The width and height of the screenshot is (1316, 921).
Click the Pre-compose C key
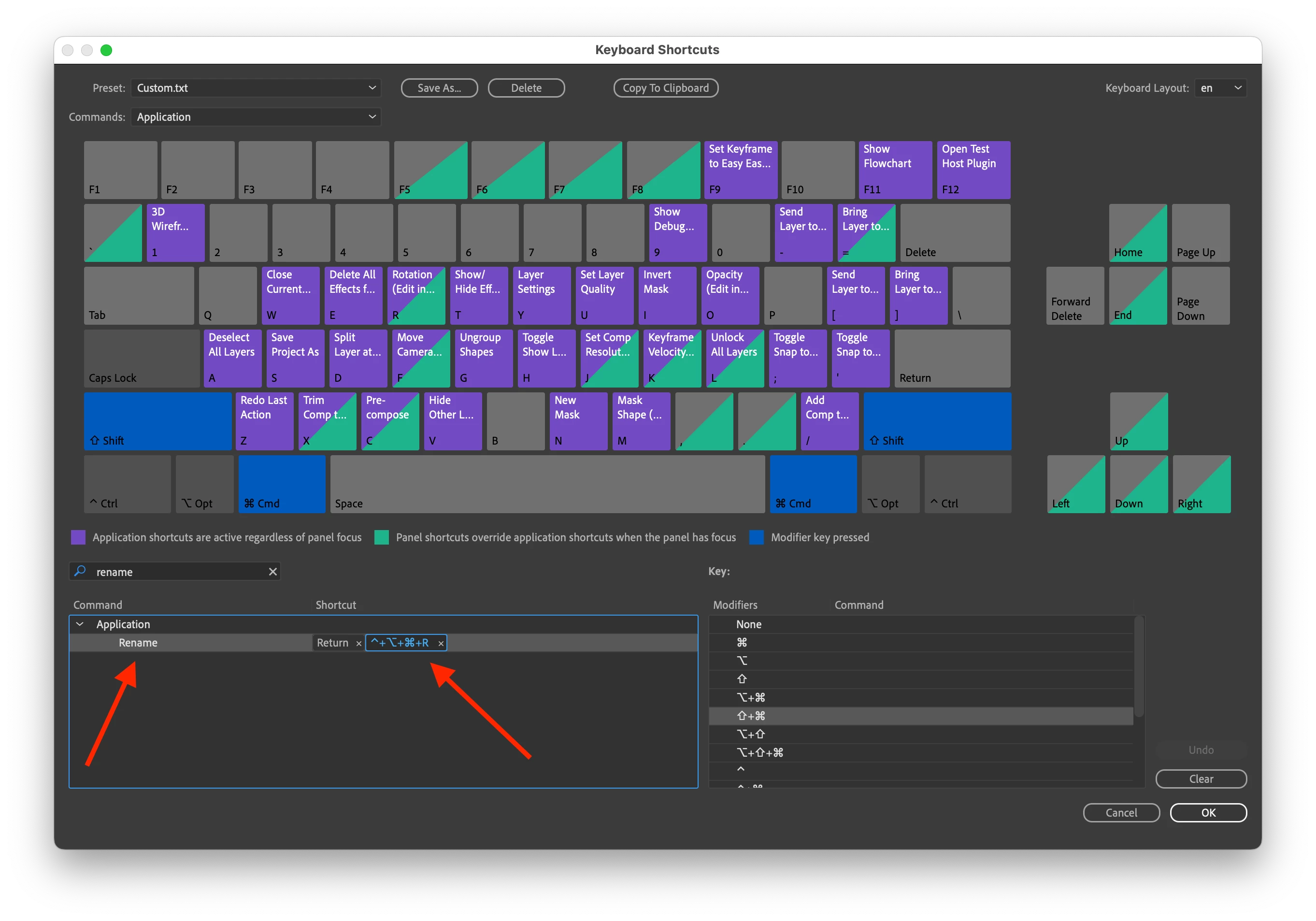point(390,421)
